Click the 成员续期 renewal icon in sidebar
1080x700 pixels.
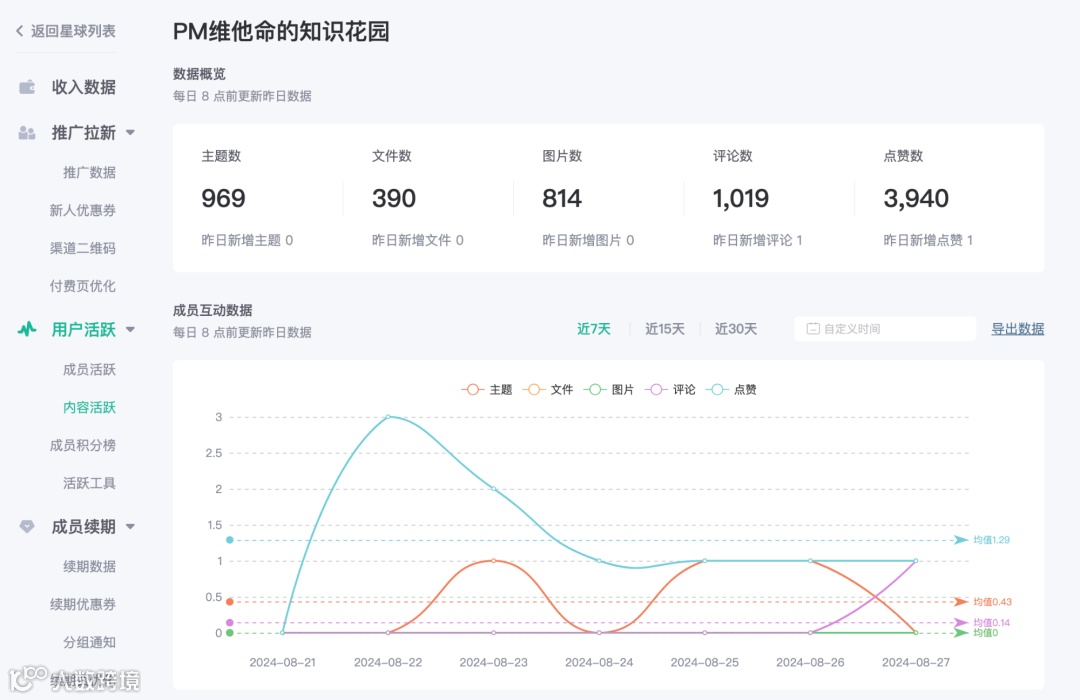[x=25, y=527]
